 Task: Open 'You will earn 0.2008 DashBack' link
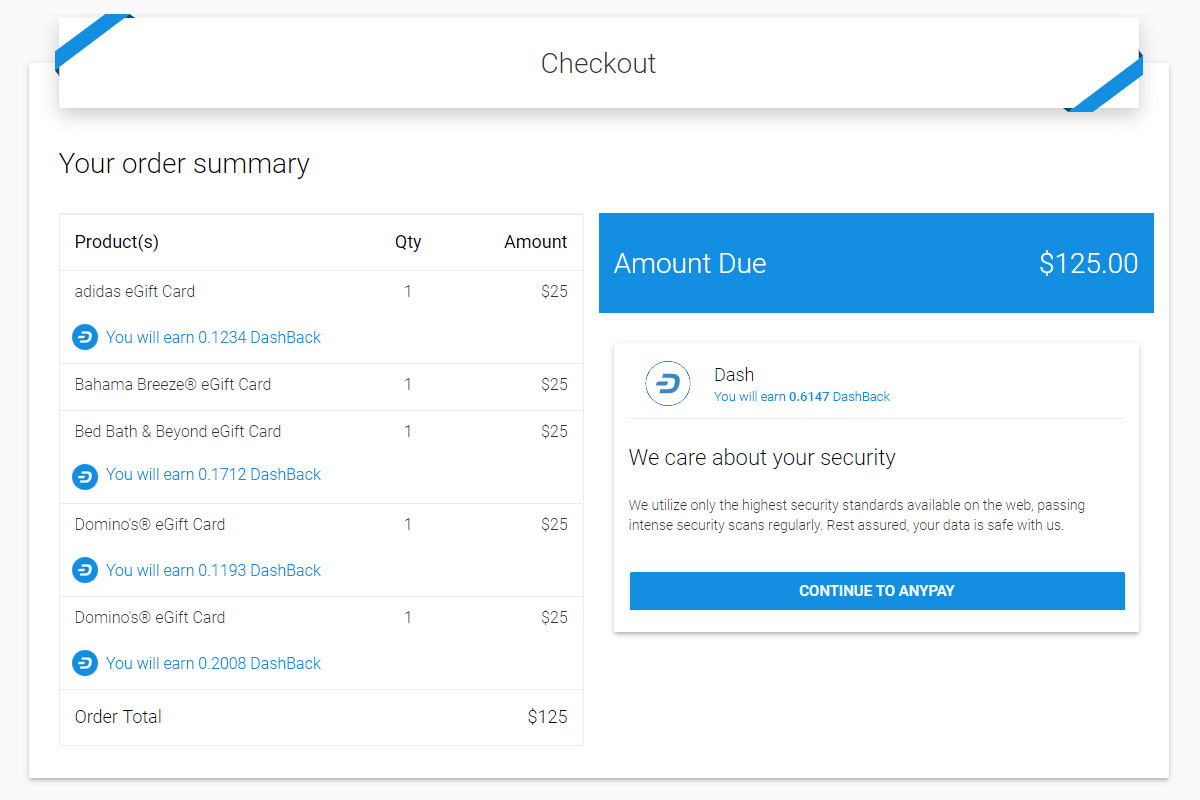(213, 663)
